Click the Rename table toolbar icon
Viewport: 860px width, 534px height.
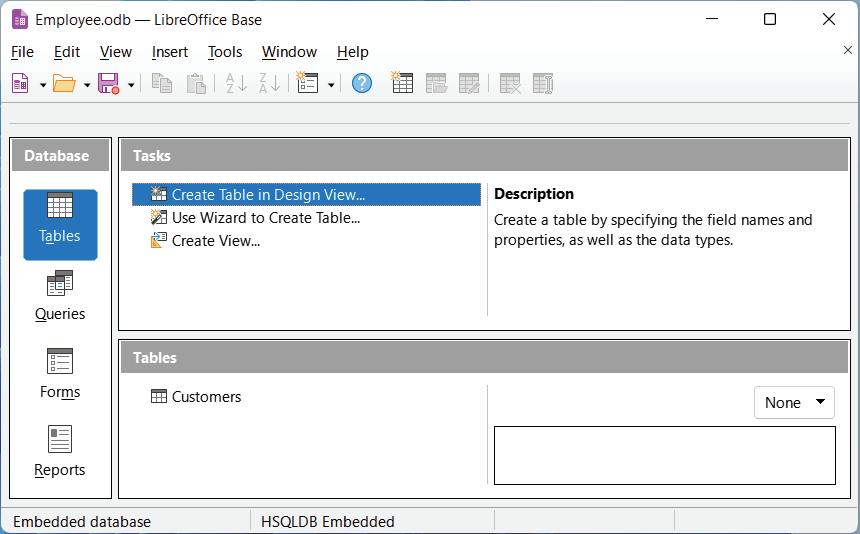(543, 84)
